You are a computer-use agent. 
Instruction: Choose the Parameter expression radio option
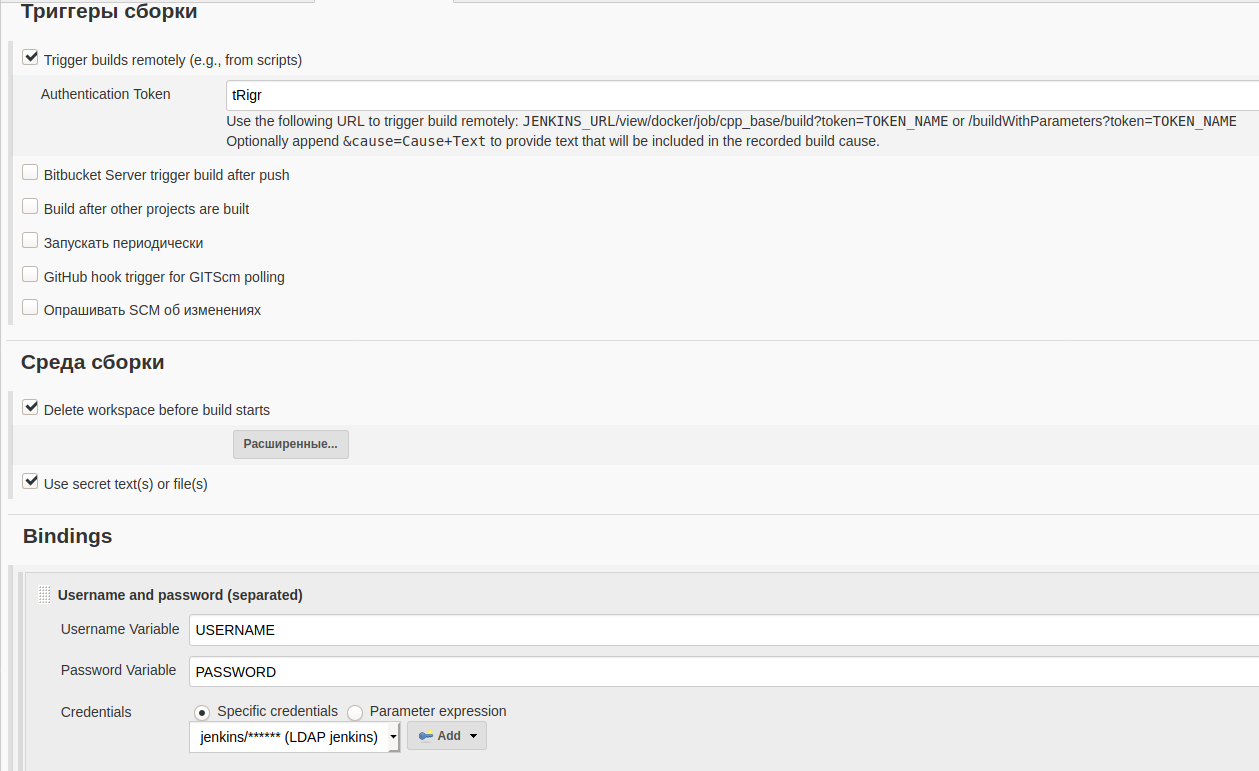click(x=355, y=712)
